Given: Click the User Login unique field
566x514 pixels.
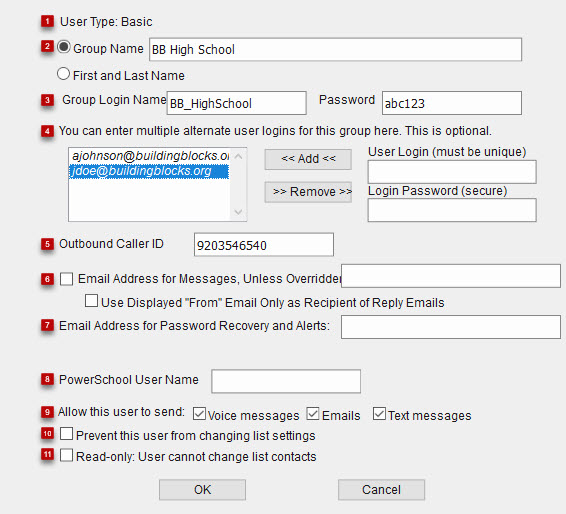Looking at the screenshot, I should (452, 172).
